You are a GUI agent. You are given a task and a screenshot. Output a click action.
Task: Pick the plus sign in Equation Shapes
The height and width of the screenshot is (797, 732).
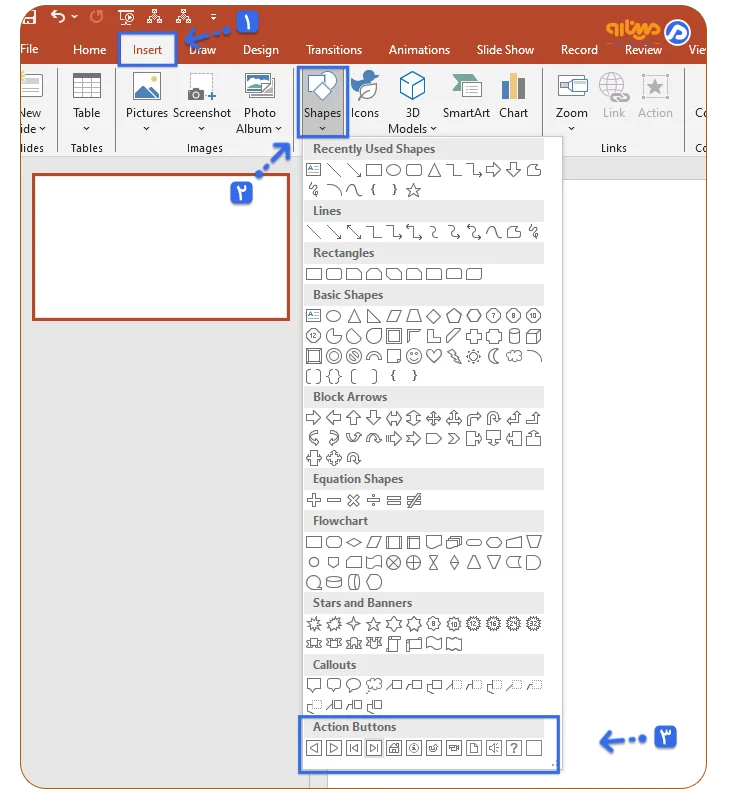click(314, 501)
